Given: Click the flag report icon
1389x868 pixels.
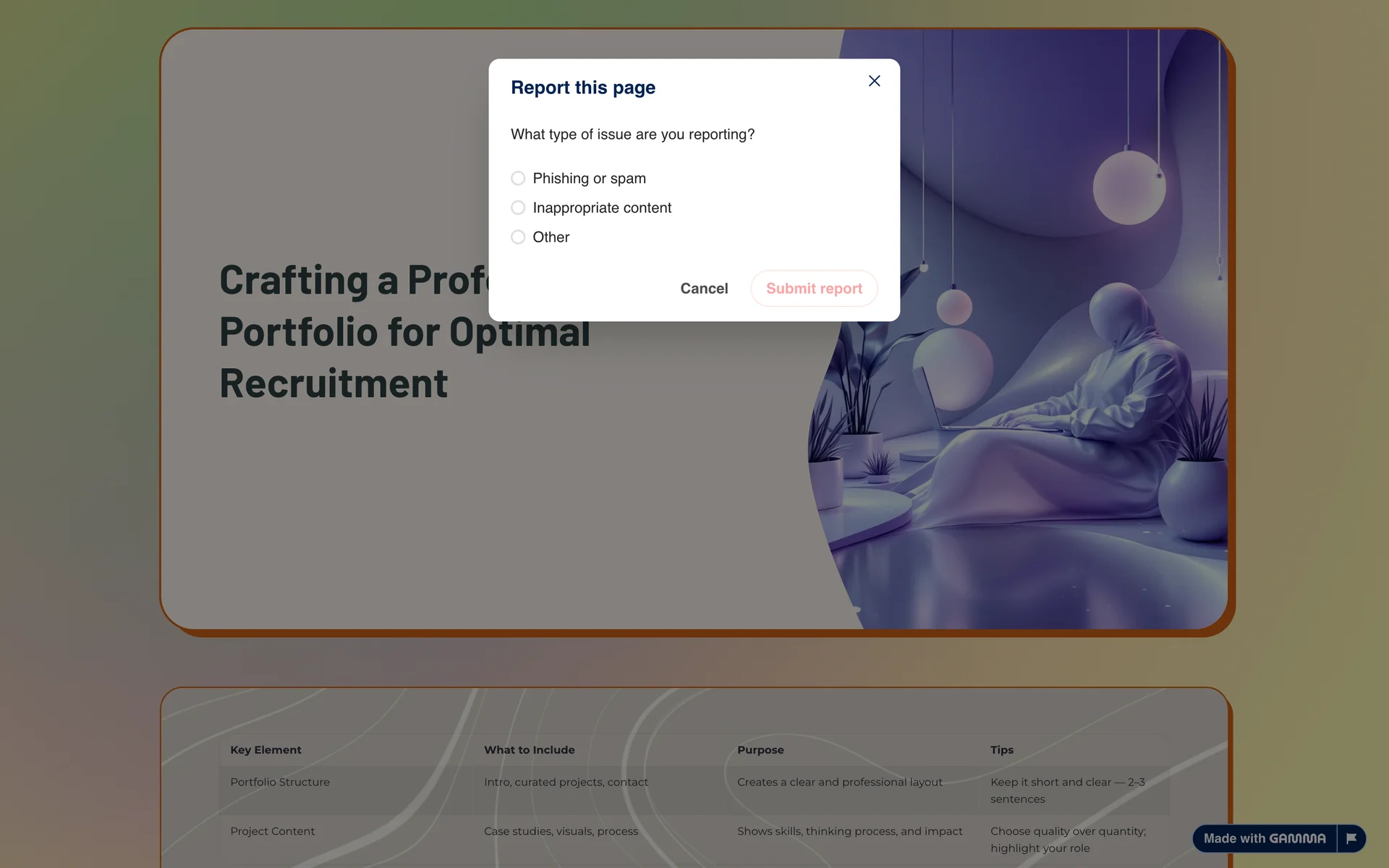Looking at the screenshot, I should (x=1351, y=838).
